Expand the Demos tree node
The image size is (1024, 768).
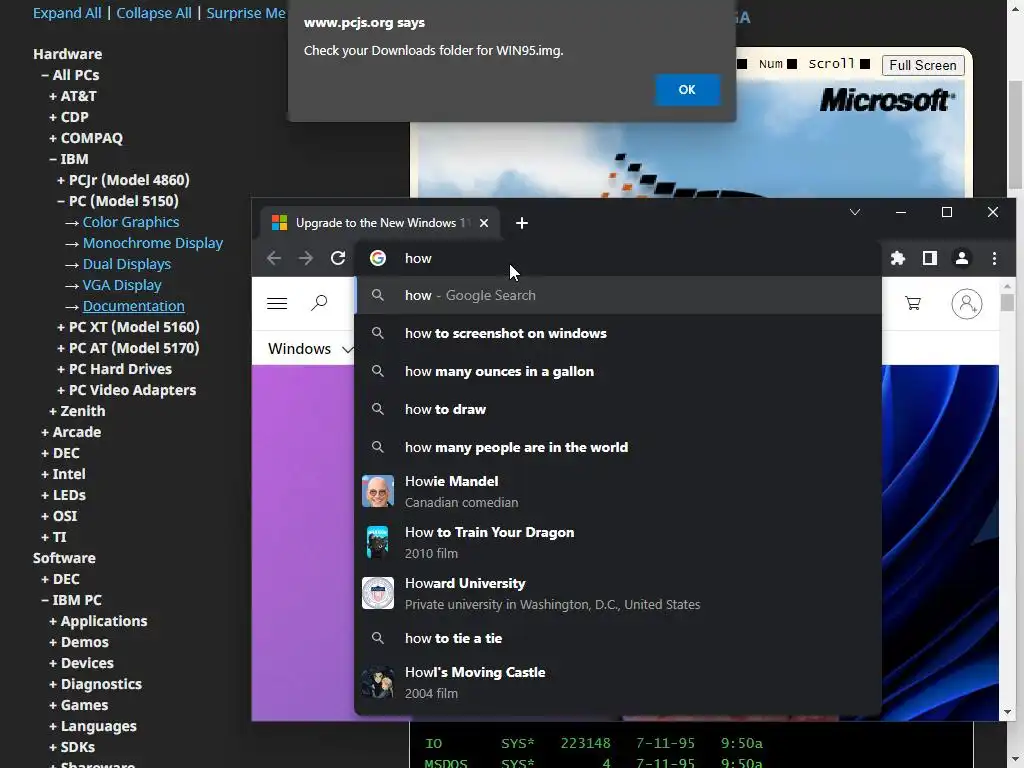(79, 642)
